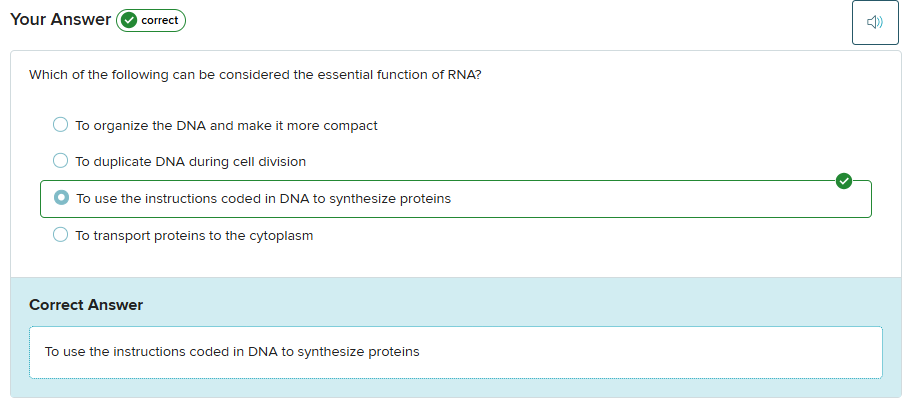Click the "Your Answer" heading
The width and height of the screenshot is (905, 401).
(x=60, y=20)
